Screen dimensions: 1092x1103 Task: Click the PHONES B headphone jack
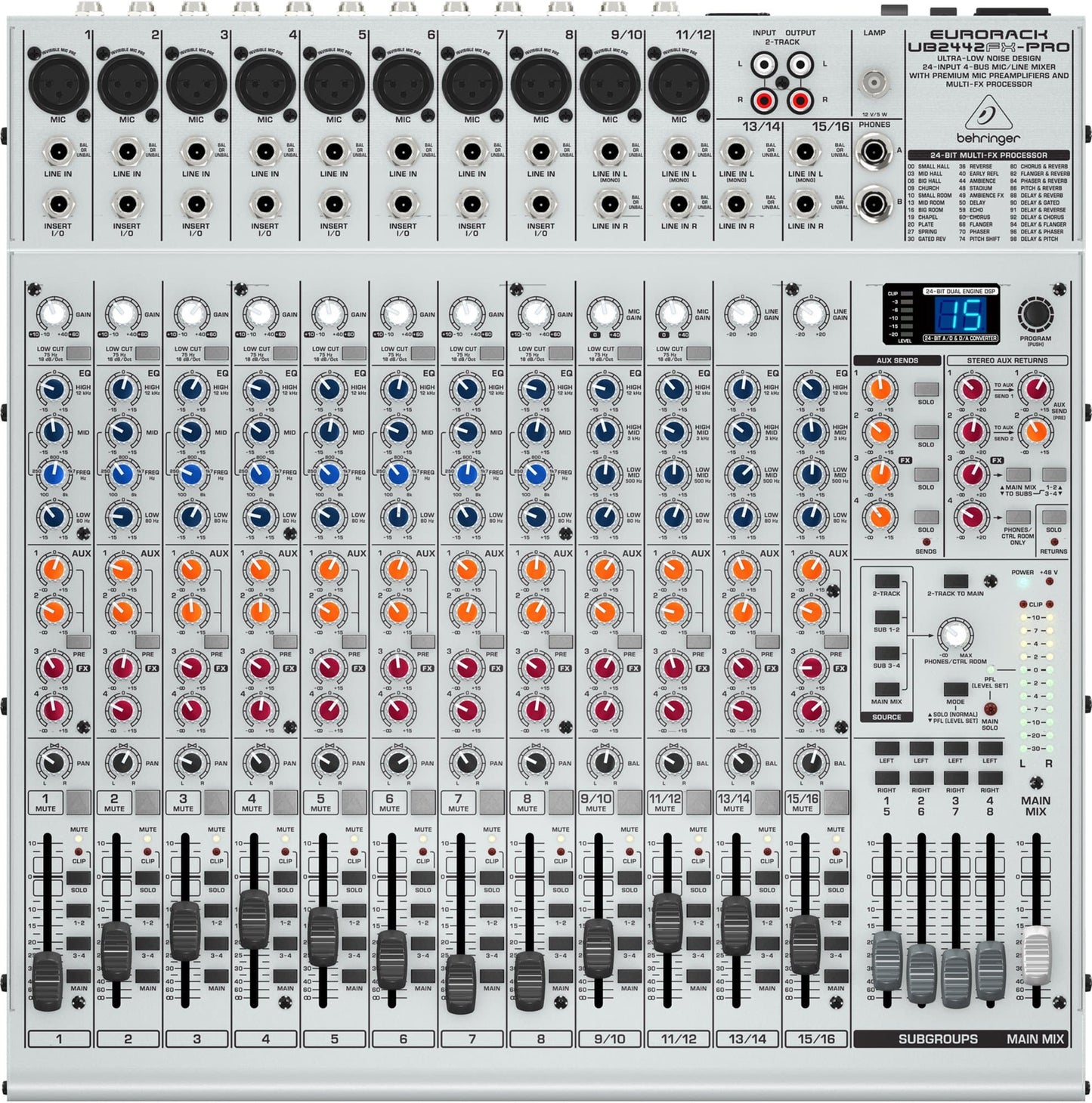[874, 204]
